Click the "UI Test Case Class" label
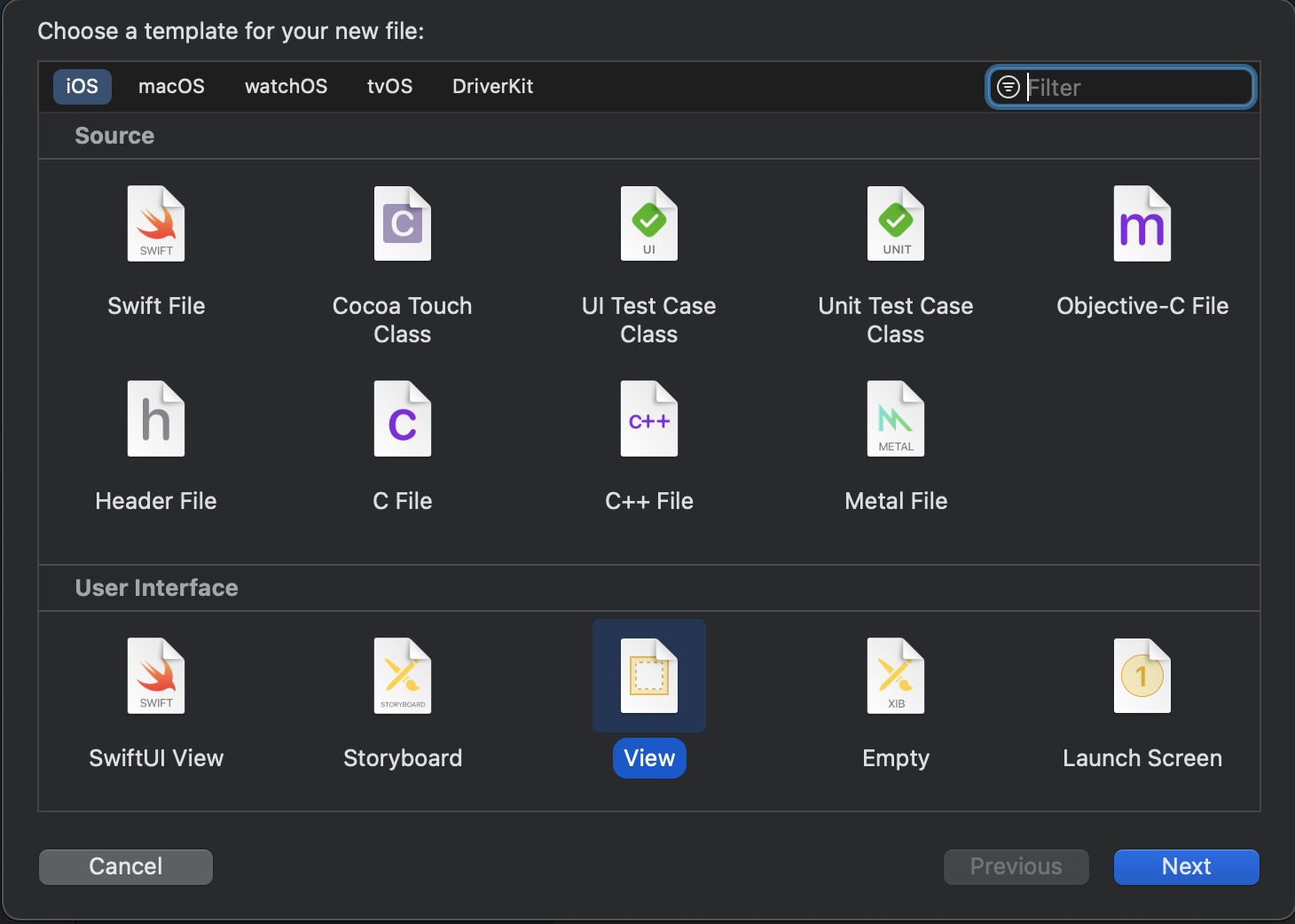Viewport: 1295px width, 924px height. [x=649, y=320]
